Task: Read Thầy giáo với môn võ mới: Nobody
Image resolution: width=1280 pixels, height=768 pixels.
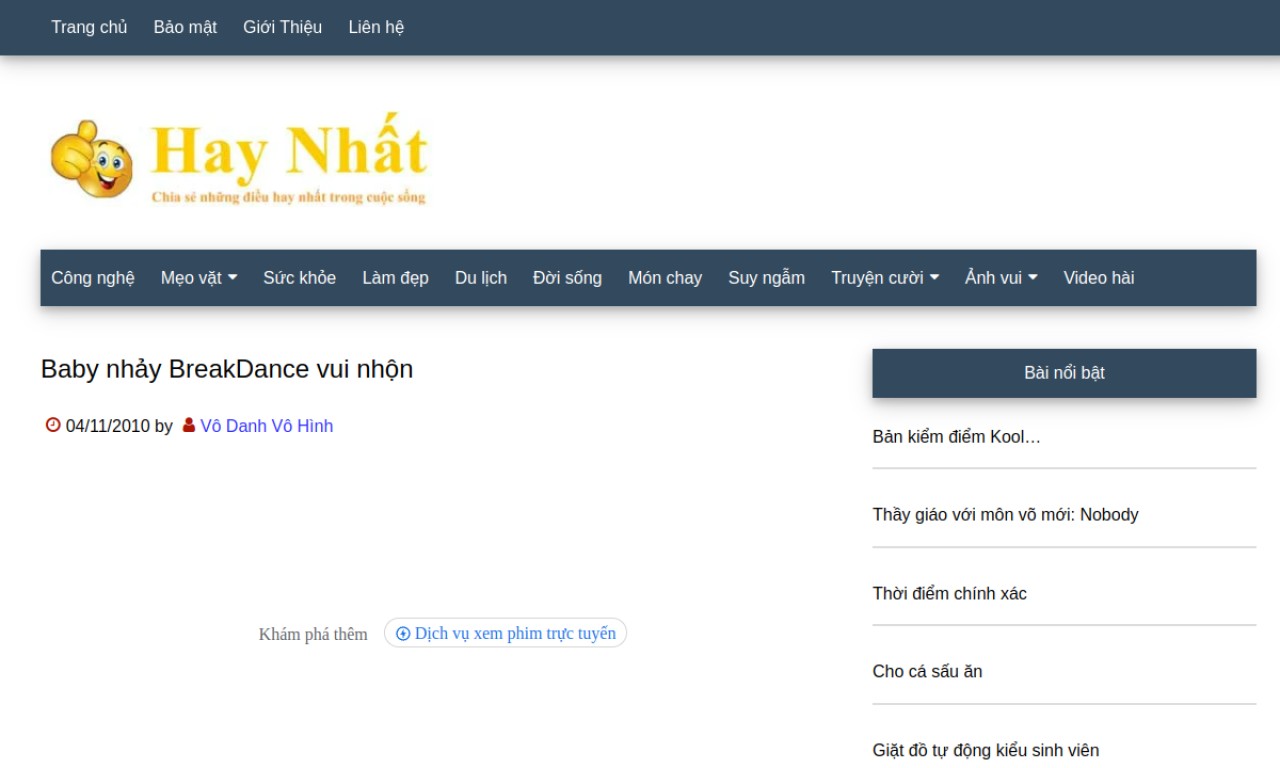Action: pyautogui.click(x=1005, y=515)
